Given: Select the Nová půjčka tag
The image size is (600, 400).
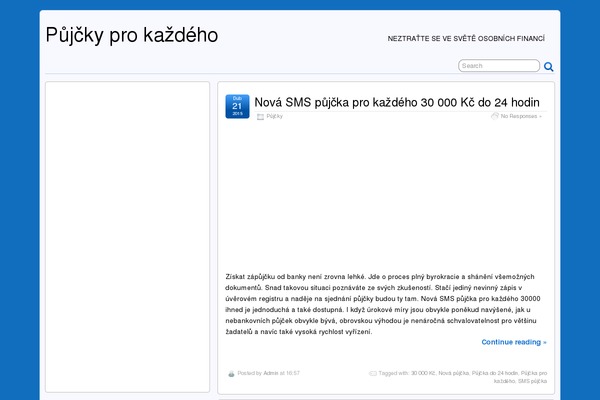Looking at the screenshot, I should (x=453, y=373).
